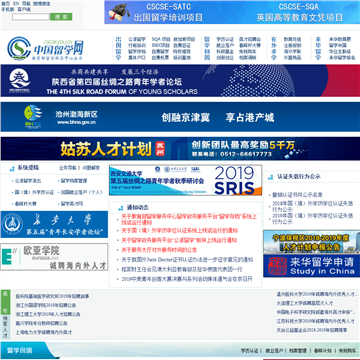The height and width of the screenshot is (360, 360).
Task: Open 浙江理工大学2019年人才招聘公告
Action: [x=48, y=314]
